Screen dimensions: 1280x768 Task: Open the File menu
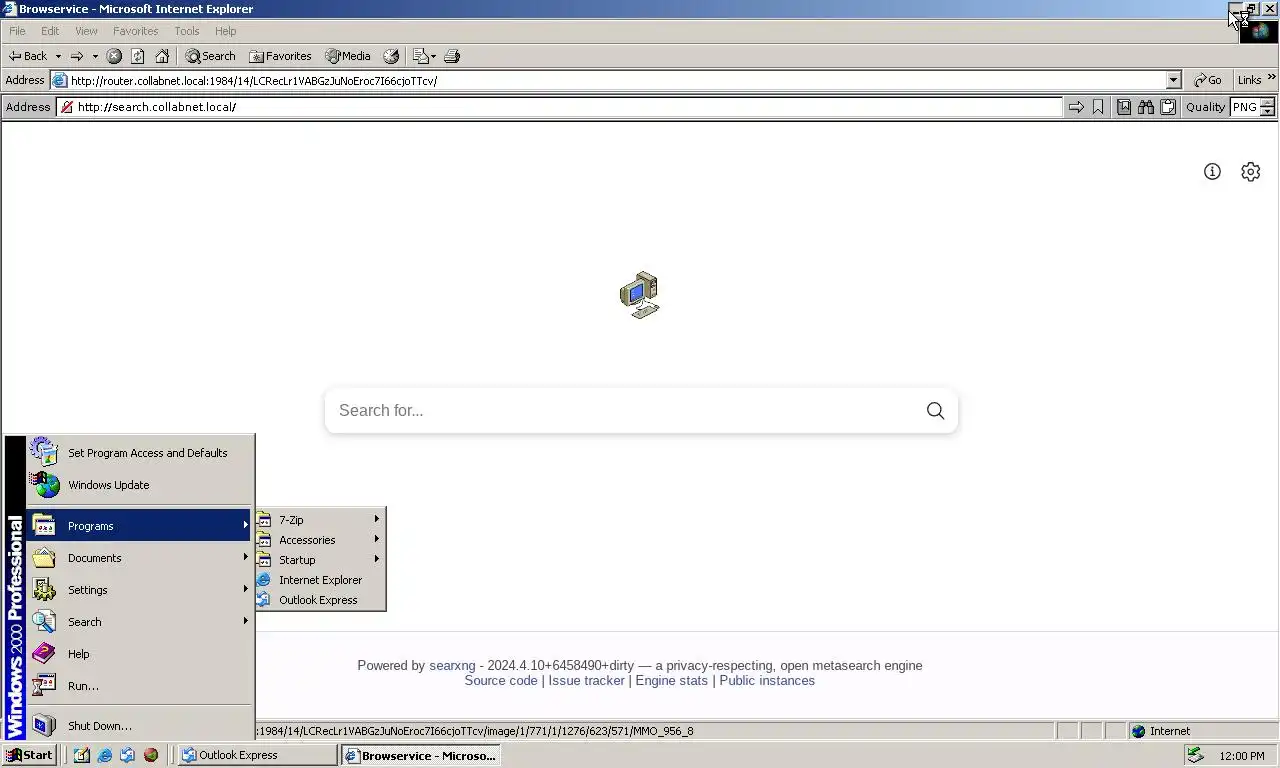pos(17,31)
